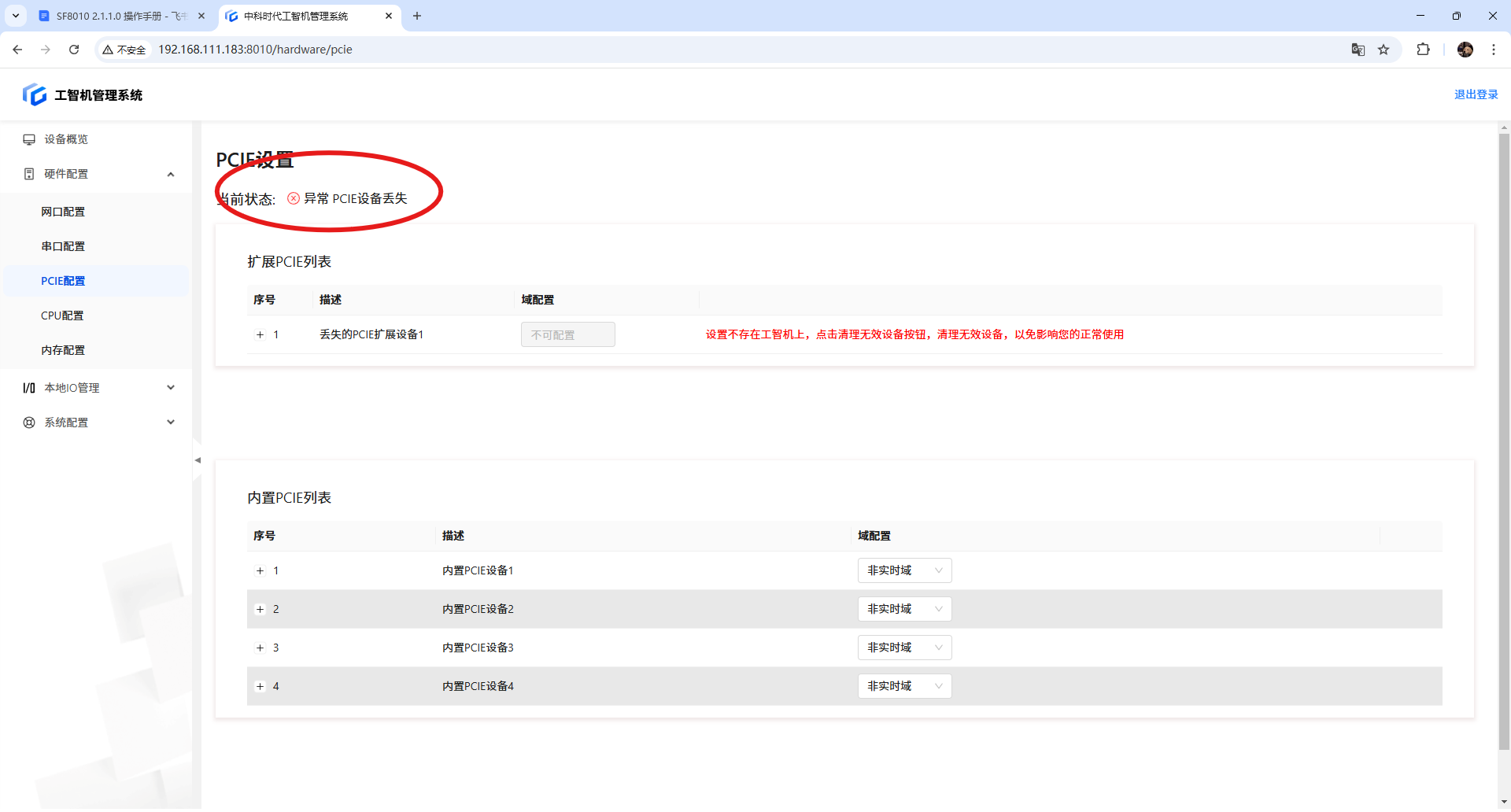1511x812 pixels.
Task: Click the 工智机管理系统 logo icon
Action: [34, 94]
